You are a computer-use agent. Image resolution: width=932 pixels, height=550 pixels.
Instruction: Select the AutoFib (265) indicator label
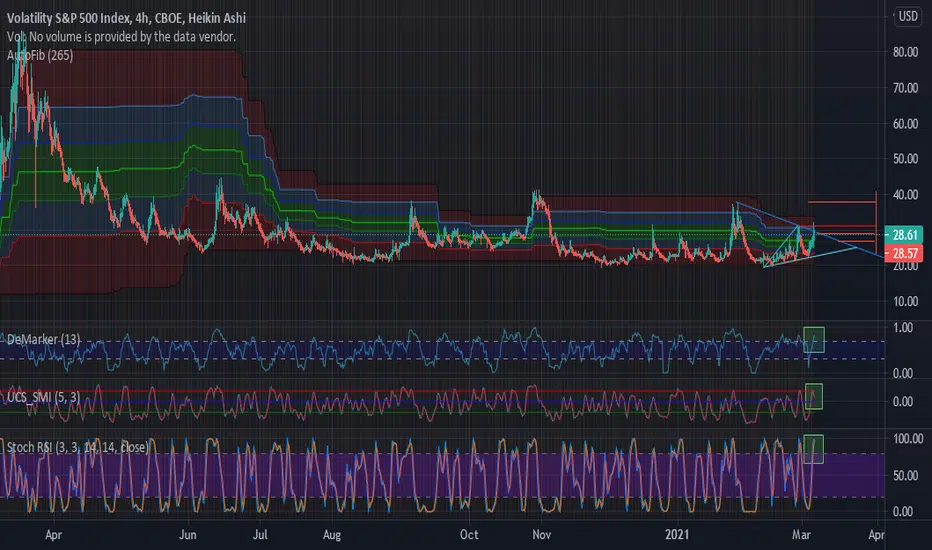(x=40, y=55)
